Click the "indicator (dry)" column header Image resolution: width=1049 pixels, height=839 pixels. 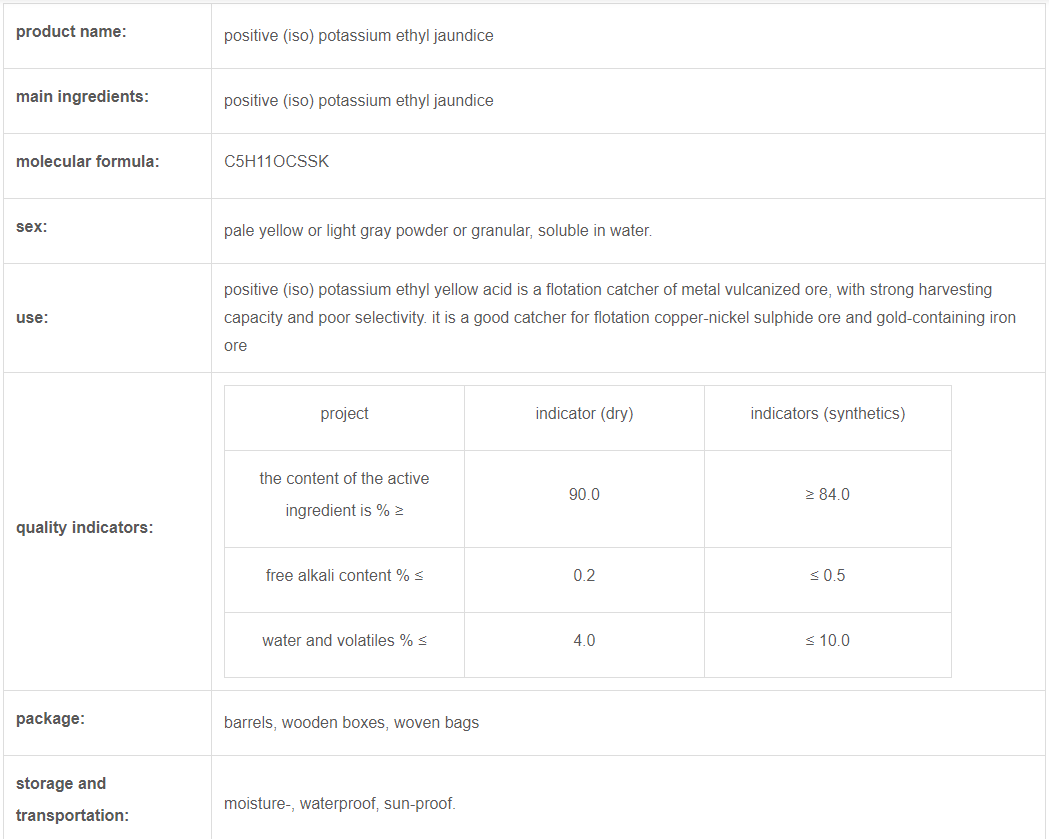(x=584, y=414)
